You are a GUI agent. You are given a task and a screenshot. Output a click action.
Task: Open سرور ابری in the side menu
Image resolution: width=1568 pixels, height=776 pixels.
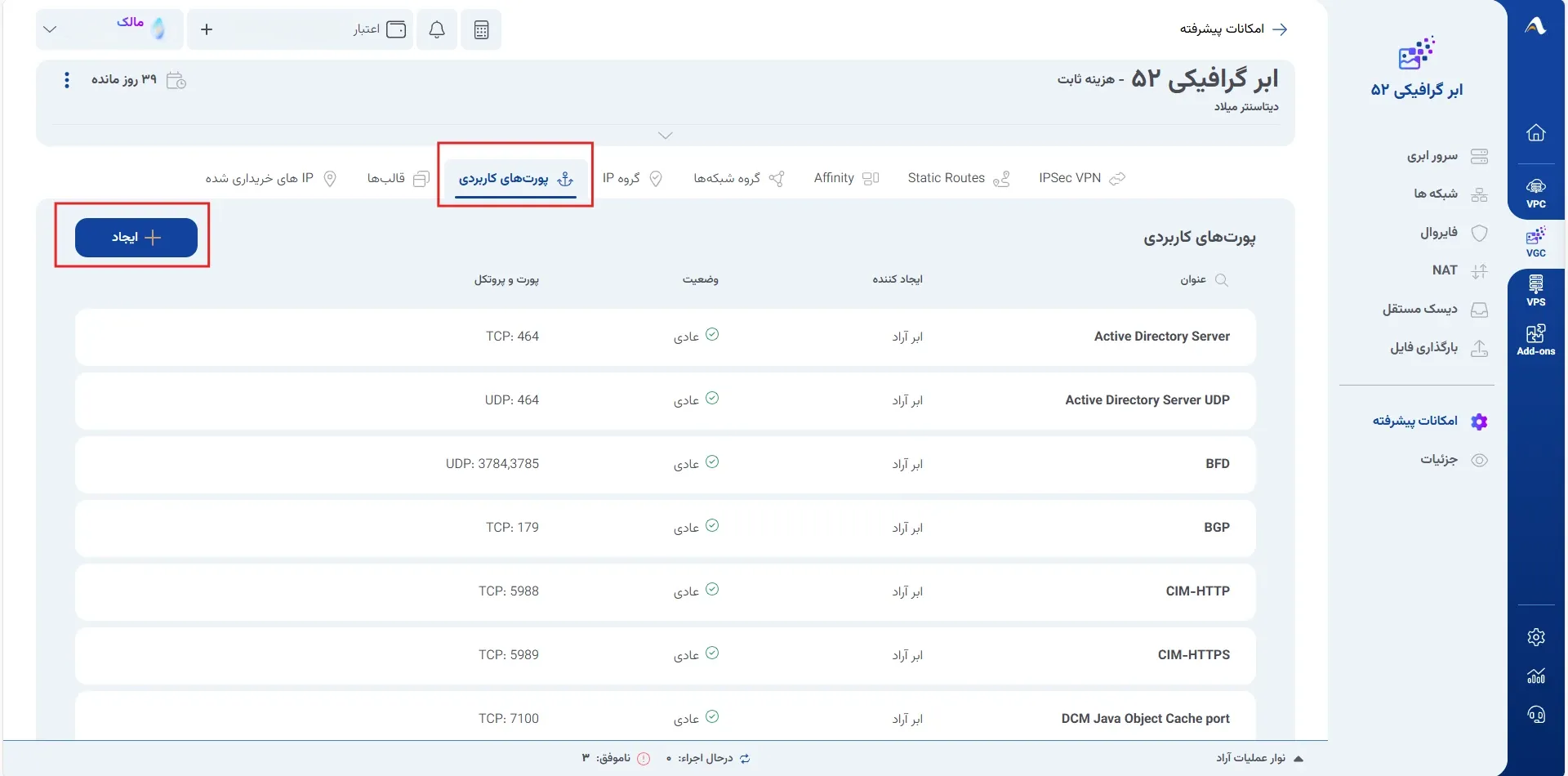pos(1447,156)
